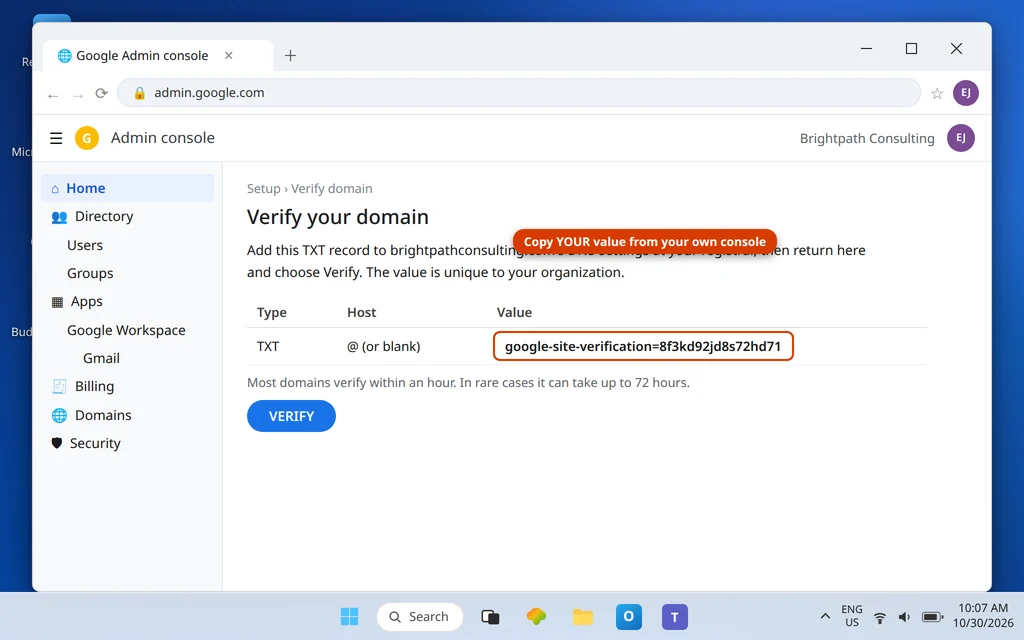
Task: Open the colorful Copilot taskbar icon
Action: 536,616
